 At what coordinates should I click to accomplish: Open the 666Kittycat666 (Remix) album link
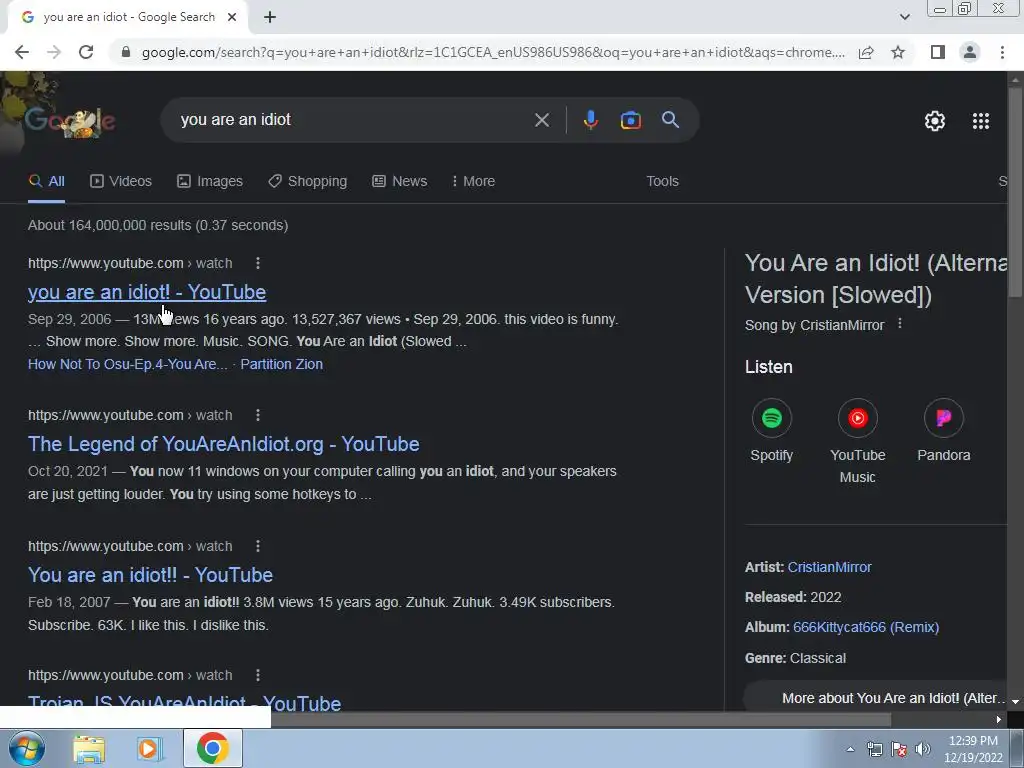tap(866, 627)
